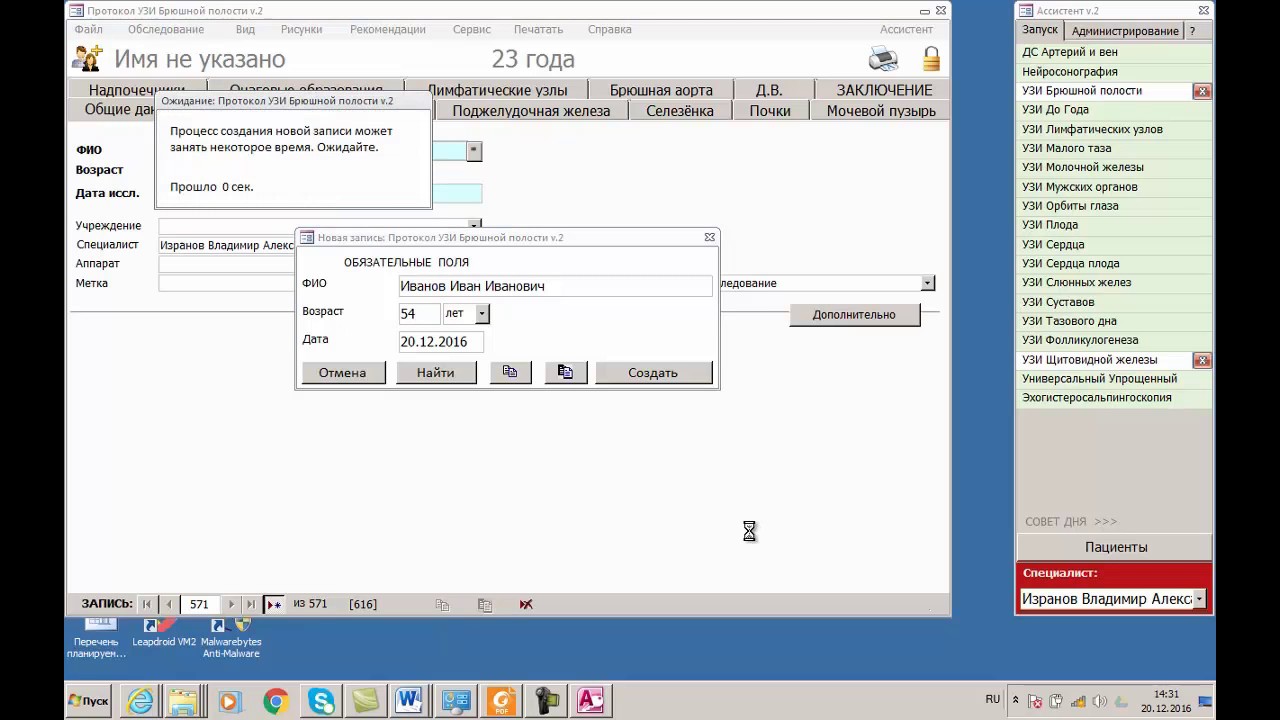
Task: Click the Создать button
Action: tap(653, 372)
